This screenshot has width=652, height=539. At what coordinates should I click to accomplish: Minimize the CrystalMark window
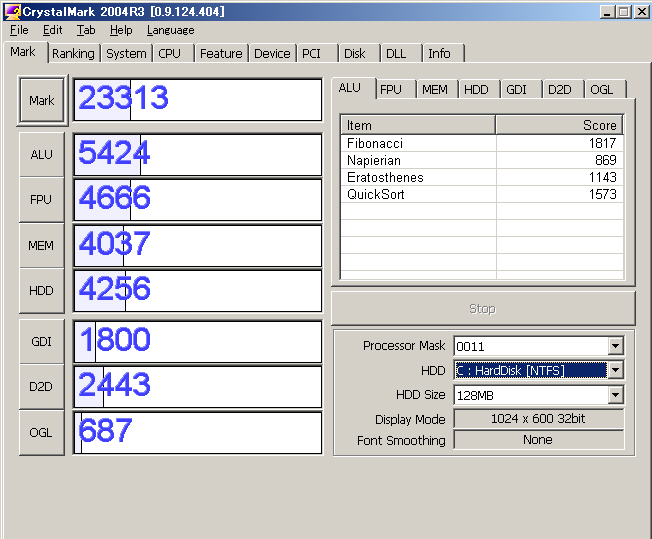607,12
